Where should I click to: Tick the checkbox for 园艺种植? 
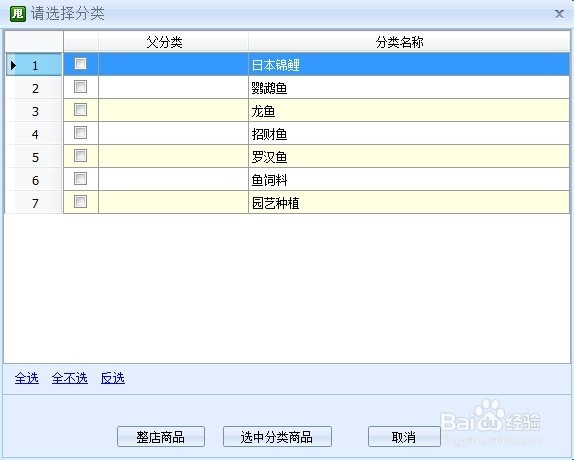[x=80, y=202]
